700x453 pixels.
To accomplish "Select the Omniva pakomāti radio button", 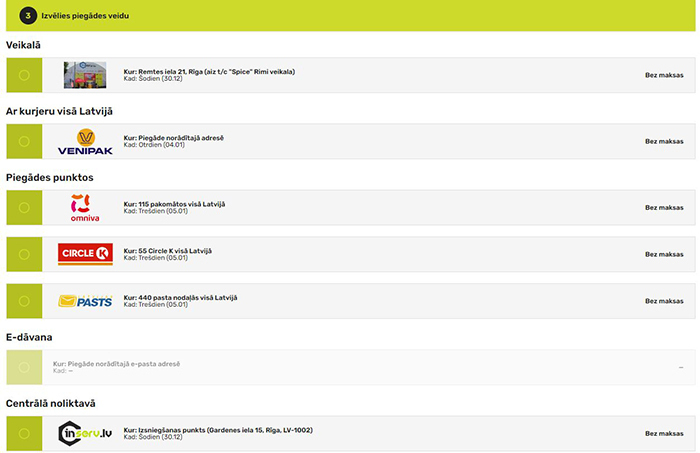I will tap(24, 207).
